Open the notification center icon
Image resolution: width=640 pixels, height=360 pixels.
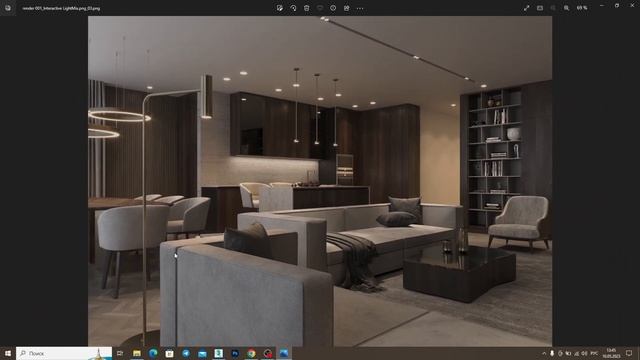pyautogui.click(x=629, y=353)
